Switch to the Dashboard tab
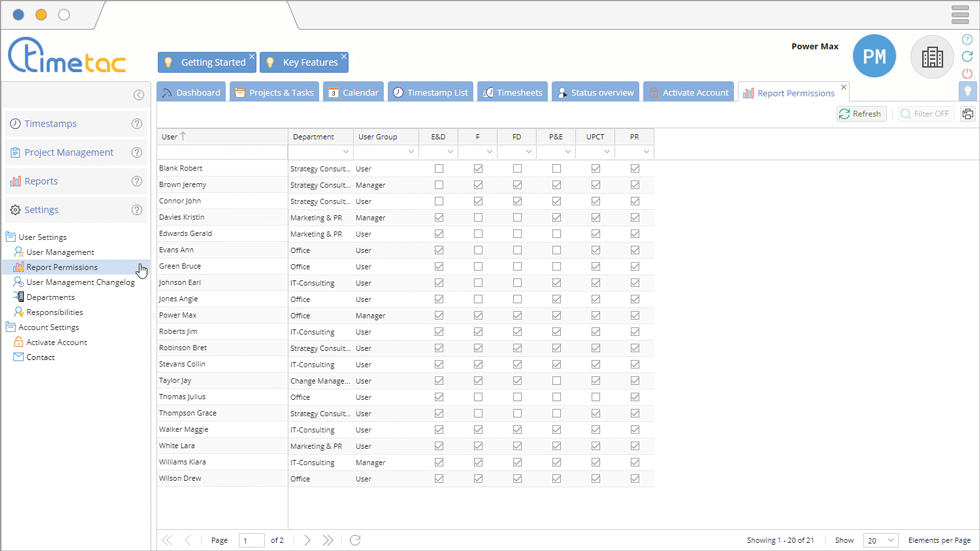The width and height of the screenshot is (980, 551). (191, 92)
